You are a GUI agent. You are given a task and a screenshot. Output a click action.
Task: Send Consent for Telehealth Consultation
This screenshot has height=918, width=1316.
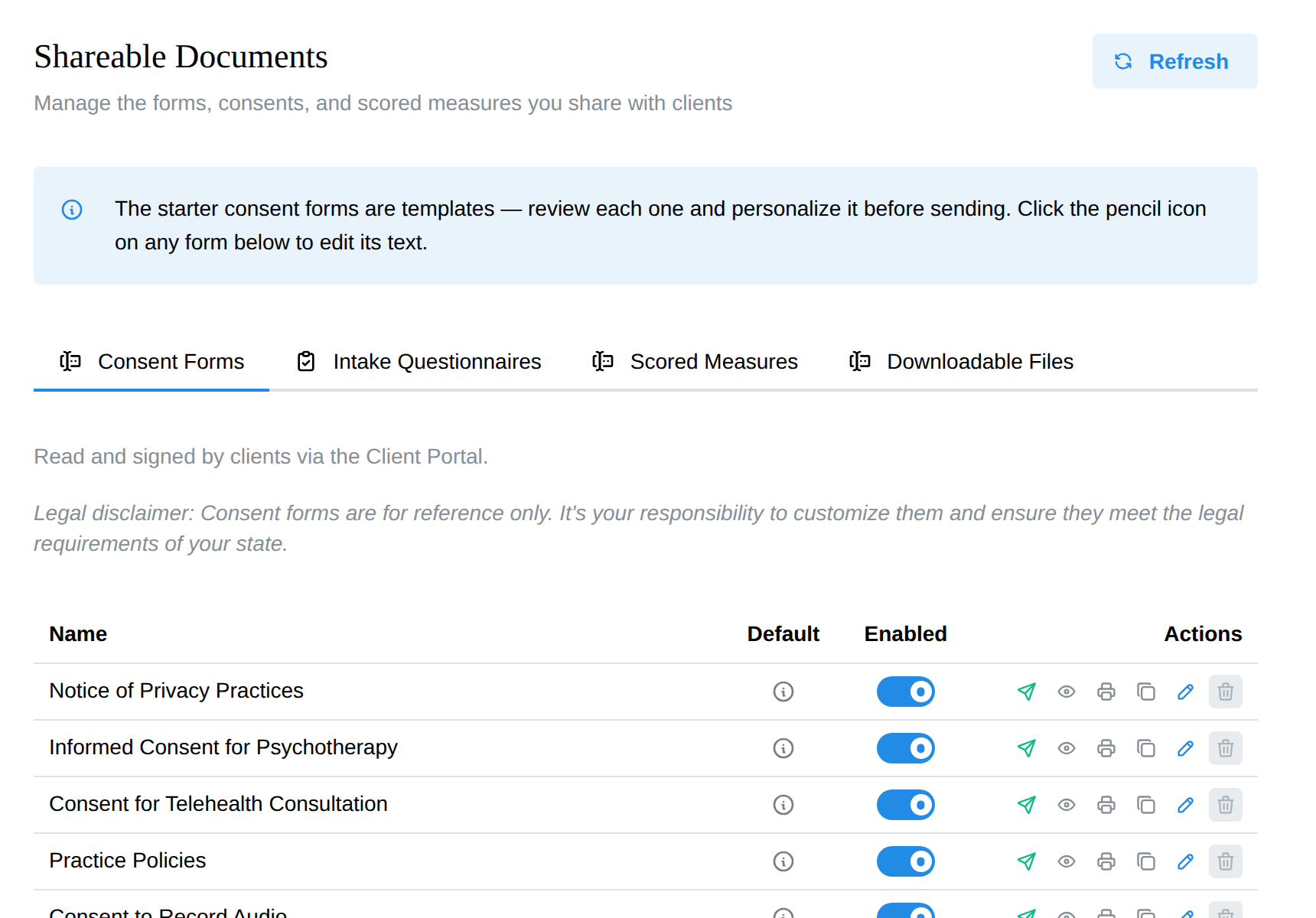[x=1027, y=805]
